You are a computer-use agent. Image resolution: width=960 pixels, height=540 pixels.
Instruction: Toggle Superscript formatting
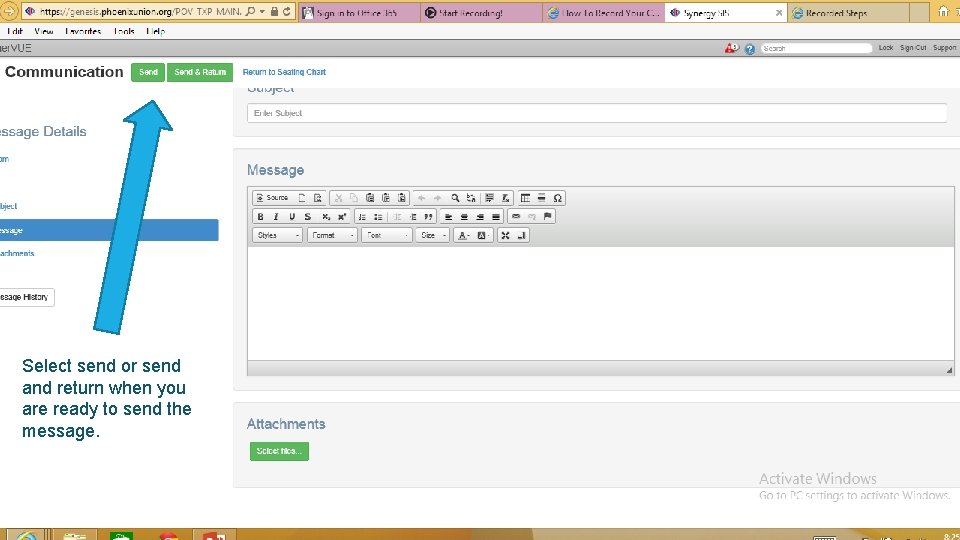click(342, 217)
